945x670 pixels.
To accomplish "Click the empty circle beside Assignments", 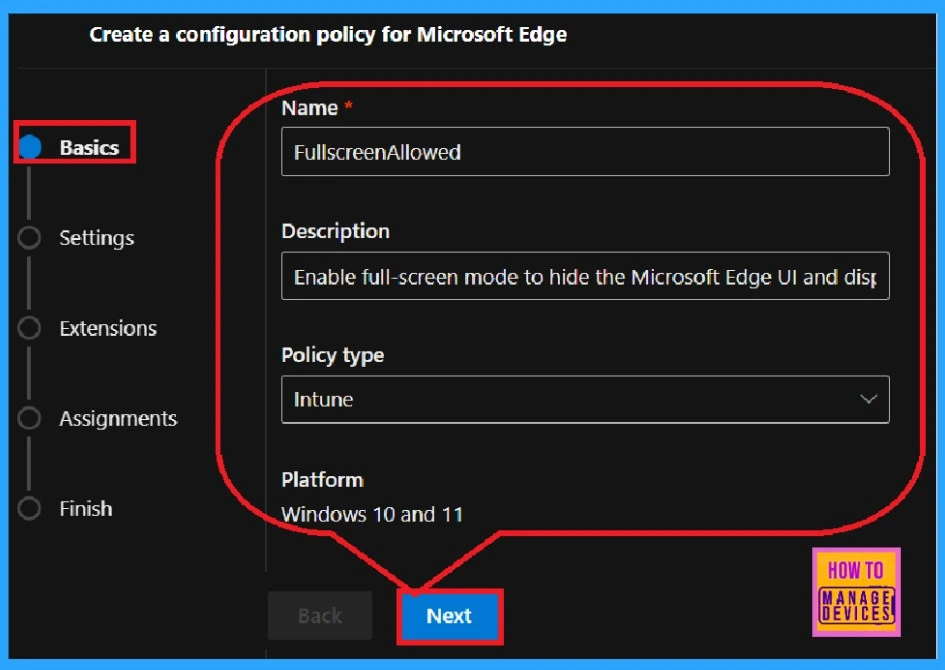I will 29,418.
